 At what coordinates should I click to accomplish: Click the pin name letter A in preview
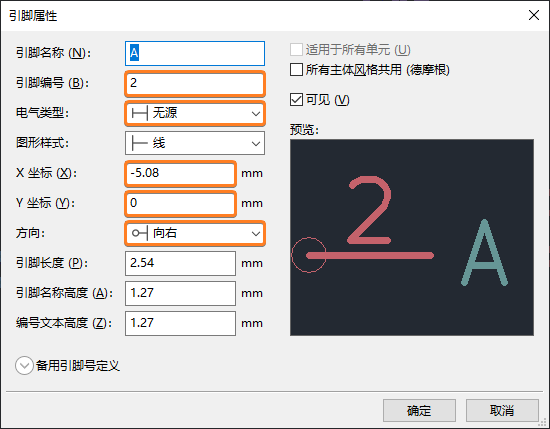tap(484, 252)
